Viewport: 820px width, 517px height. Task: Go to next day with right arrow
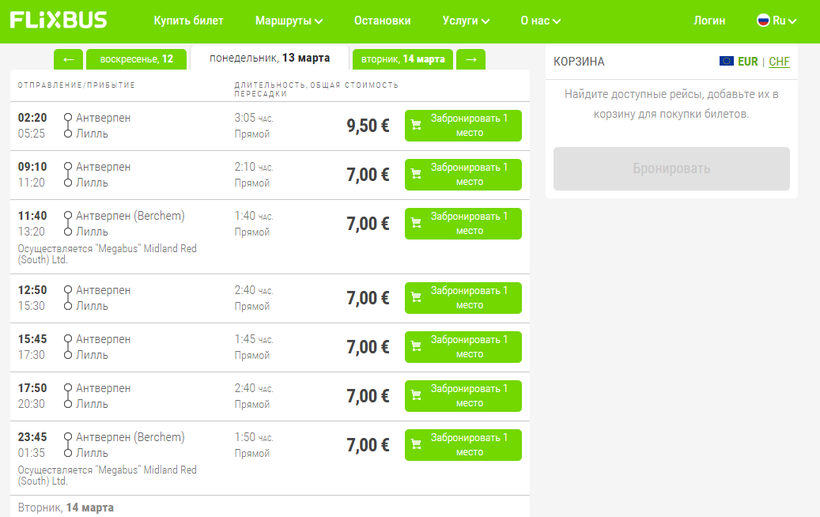point(471,59)
